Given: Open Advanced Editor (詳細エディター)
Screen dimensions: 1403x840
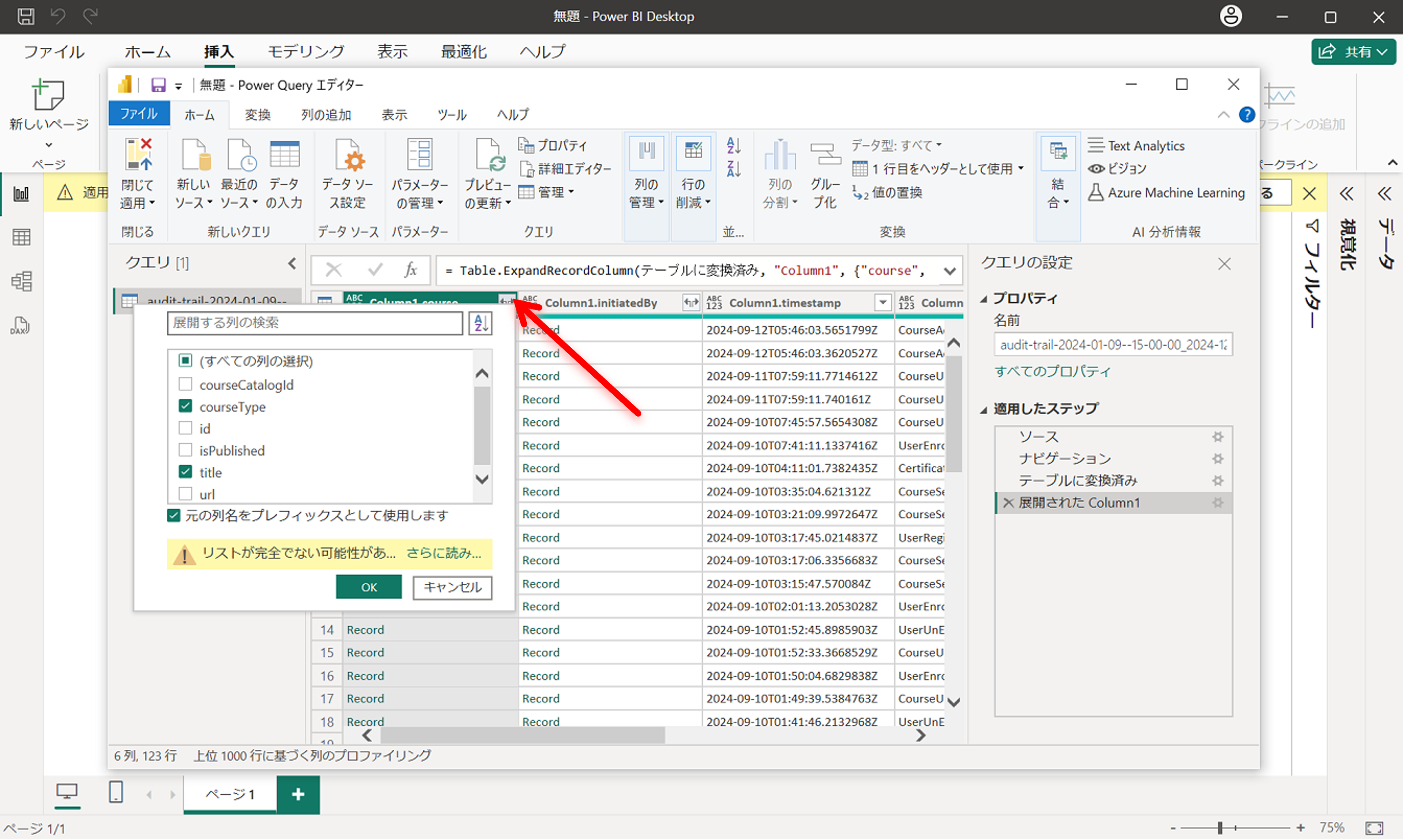Looking at the screenshot, I should (565, 169).
